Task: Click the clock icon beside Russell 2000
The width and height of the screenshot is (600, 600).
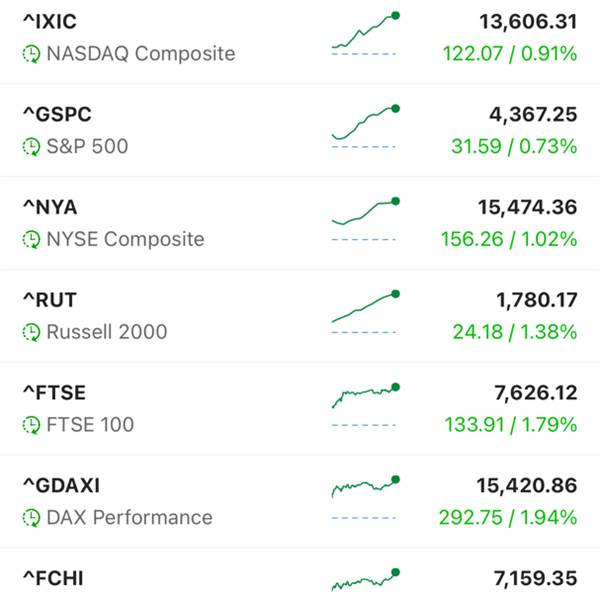Action: [x=32, y=332]
